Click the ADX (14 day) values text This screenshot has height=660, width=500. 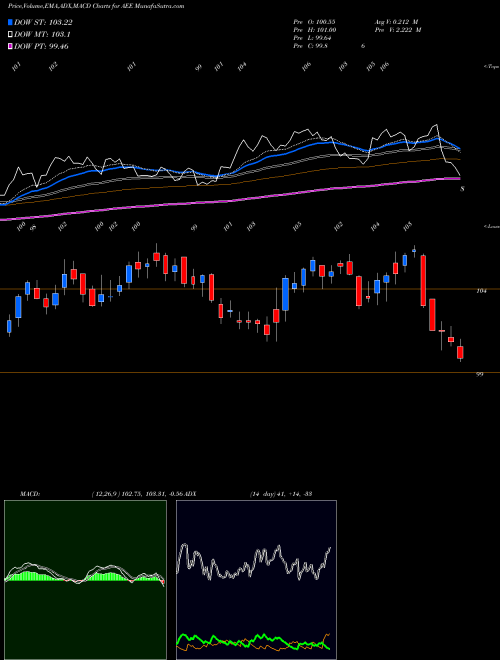[x=280, y=494]
